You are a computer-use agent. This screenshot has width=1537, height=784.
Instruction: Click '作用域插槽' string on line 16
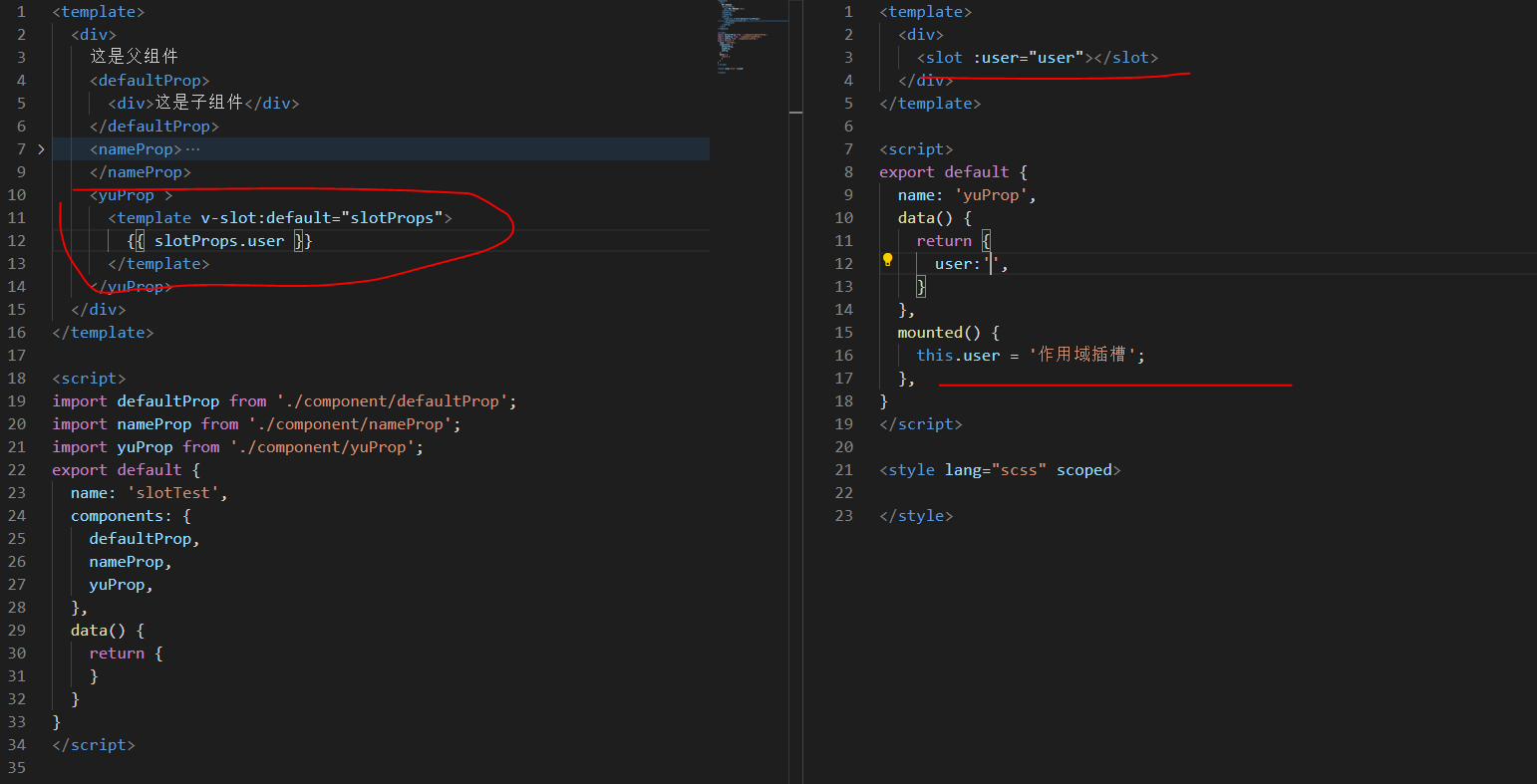[1082, 355]
